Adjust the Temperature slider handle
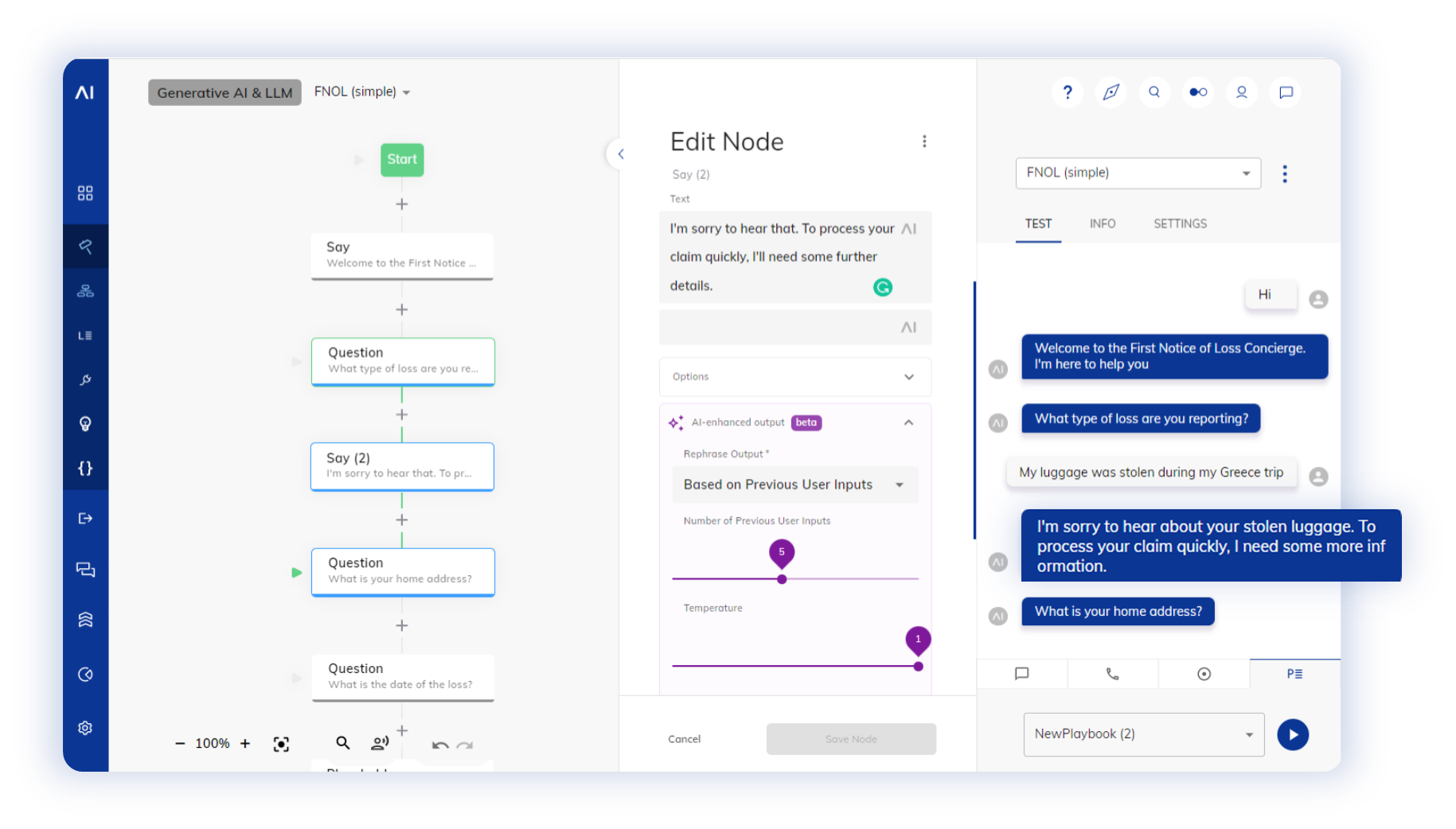 (x=919, y=667)
